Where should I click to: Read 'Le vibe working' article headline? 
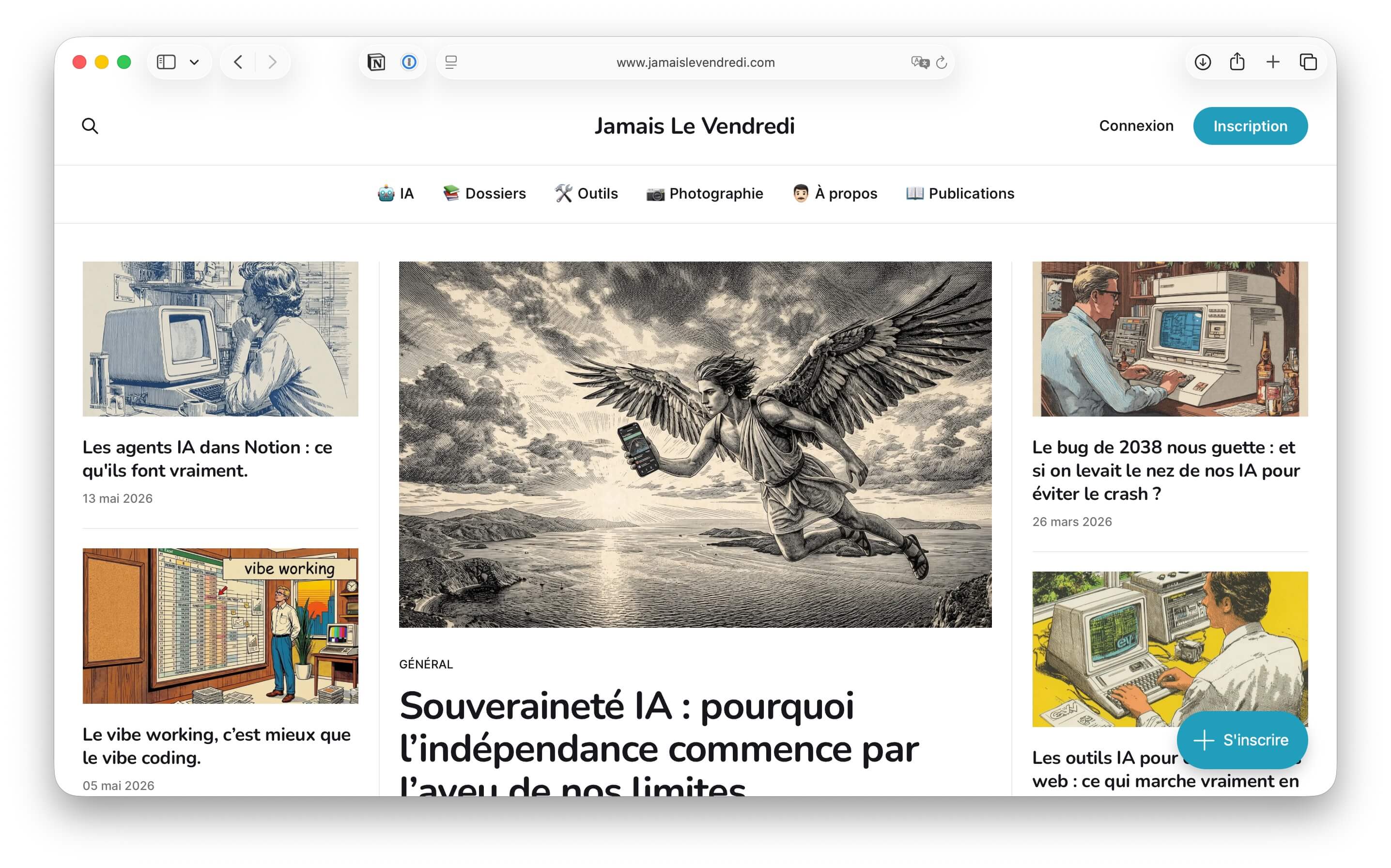[x=217, y=746]
